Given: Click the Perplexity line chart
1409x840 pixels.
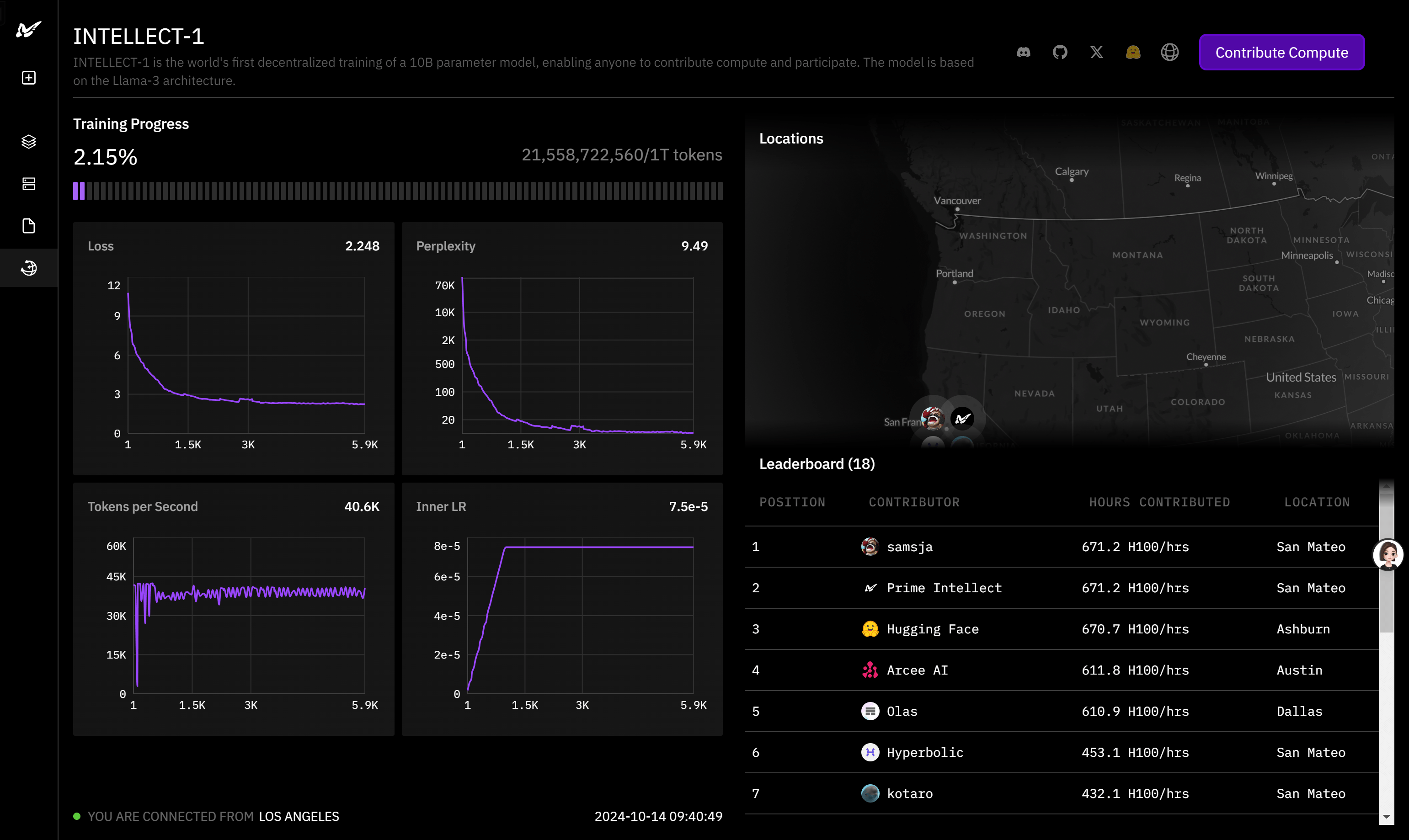Looking at the screenshot, I should tap(577, 355).
